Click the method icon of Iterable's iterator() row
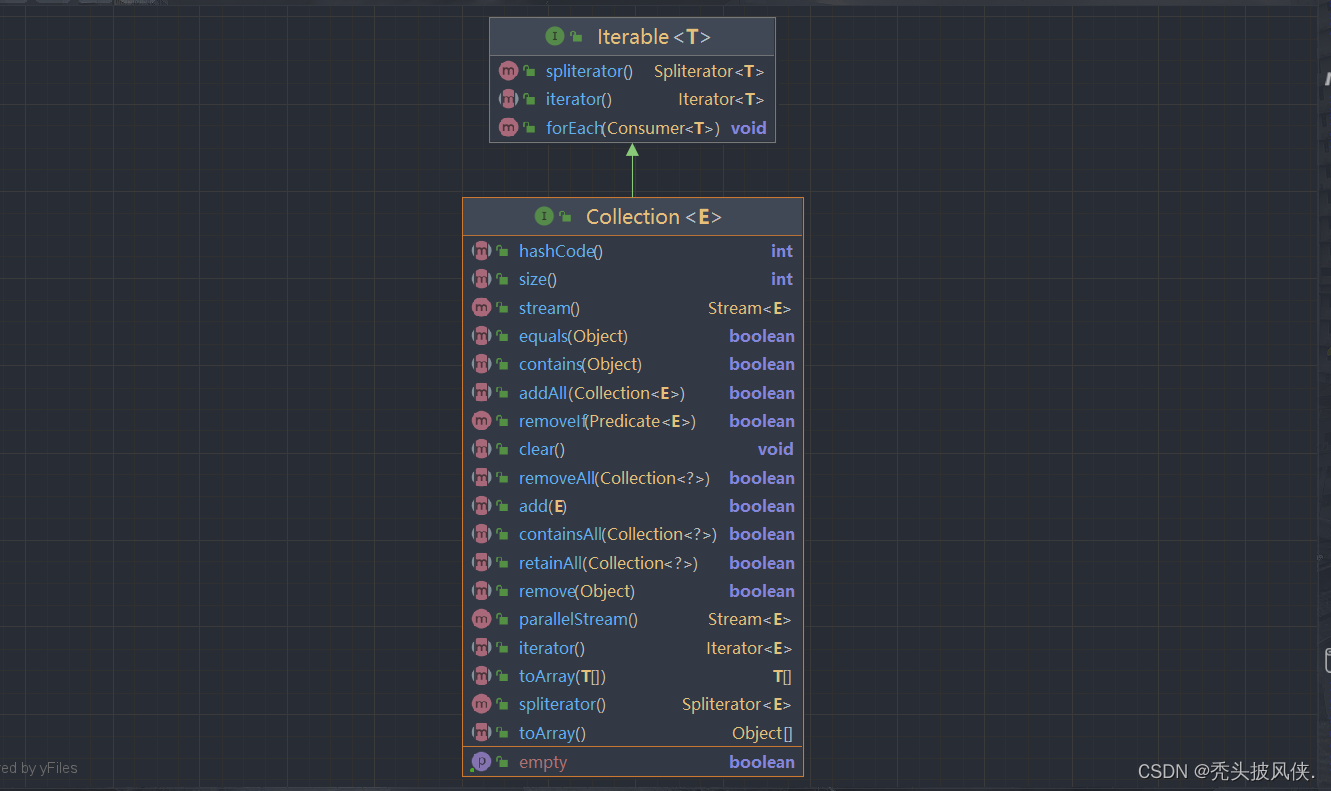Image resolution: width=1331 pixels, height=791 pixels. pyautogui.click(x=508, y=99)
